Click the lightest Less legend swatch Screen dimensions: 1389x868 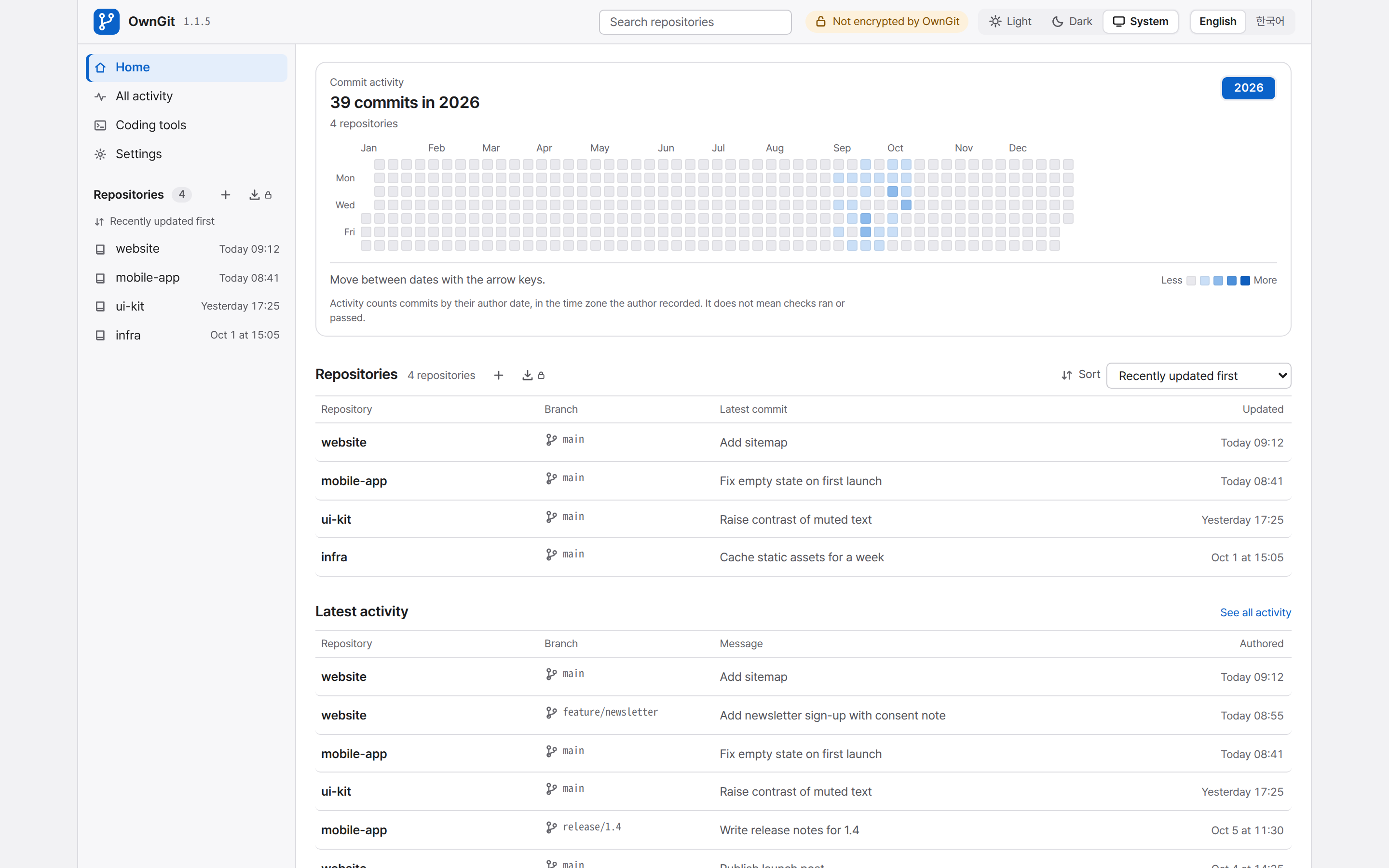pyautogui.click(x=1191, y=281)
